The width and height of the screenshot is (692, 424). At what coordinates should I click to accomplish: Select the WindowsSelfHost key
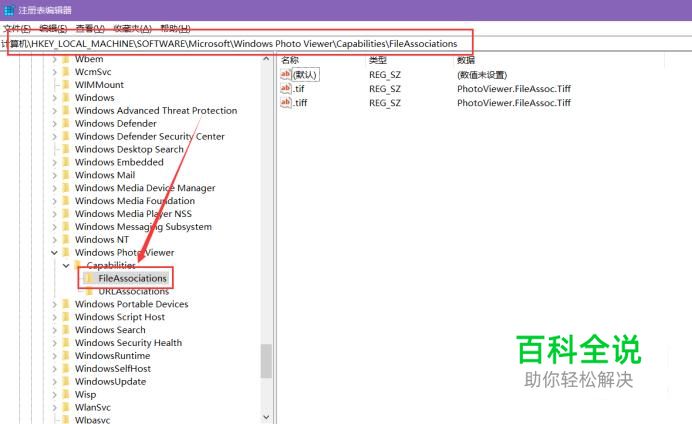pyautogui.click(x=113, y=368)
